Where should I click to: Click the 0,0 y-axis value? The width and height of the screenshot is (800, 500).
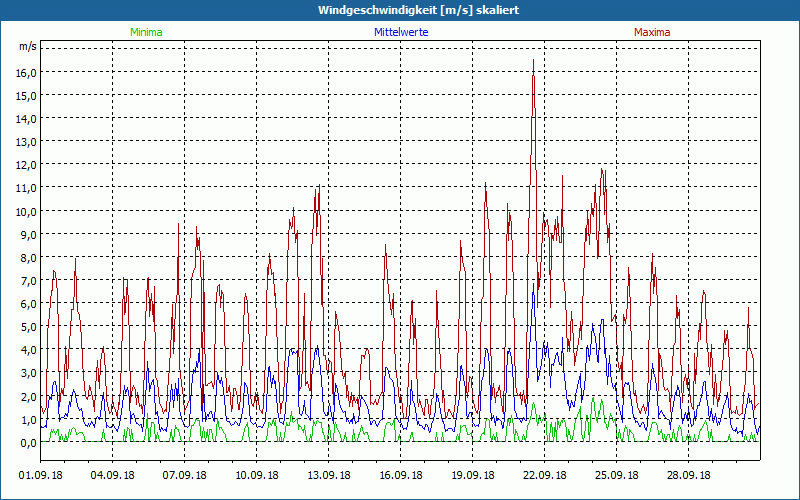(x=29, y=442)
